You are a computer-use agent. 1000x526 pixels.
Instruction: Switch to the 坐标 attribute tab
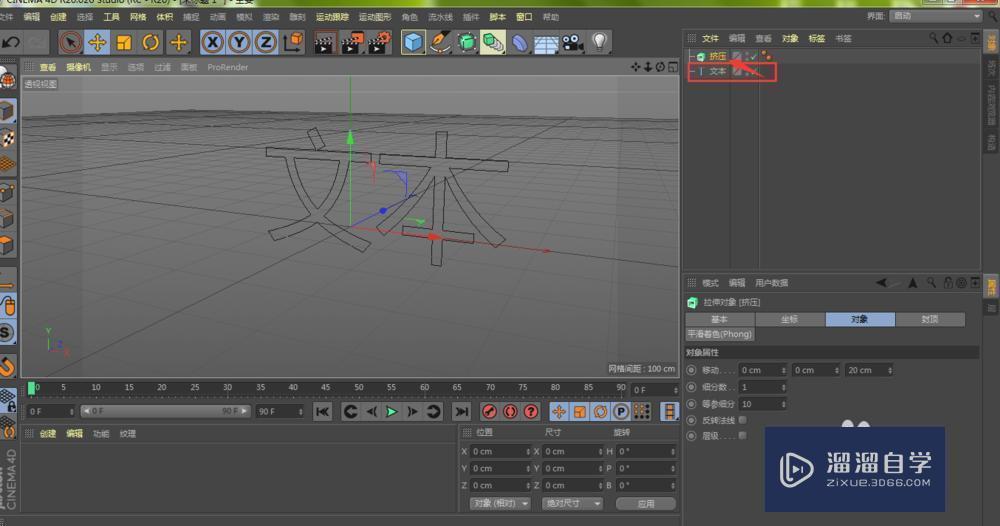coord(789,319)
